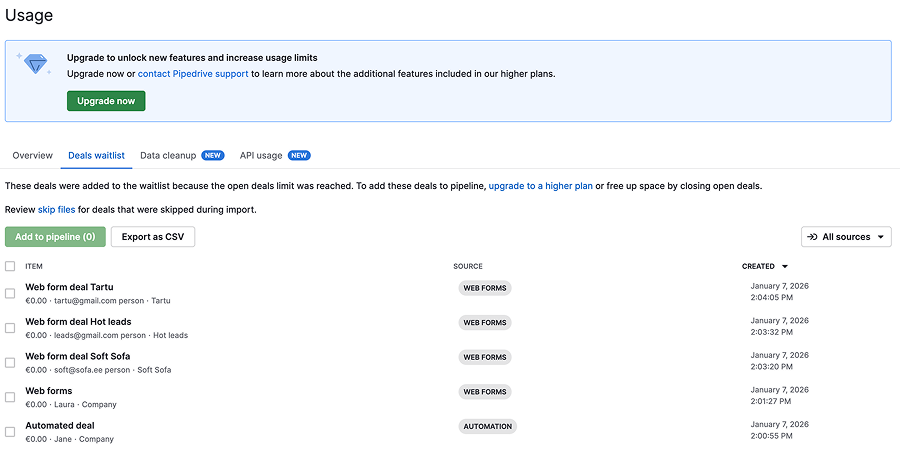Click the WEB FORMS badge for Tartu deal
This screenshot has height=453, width=900.
pos(485,288)
